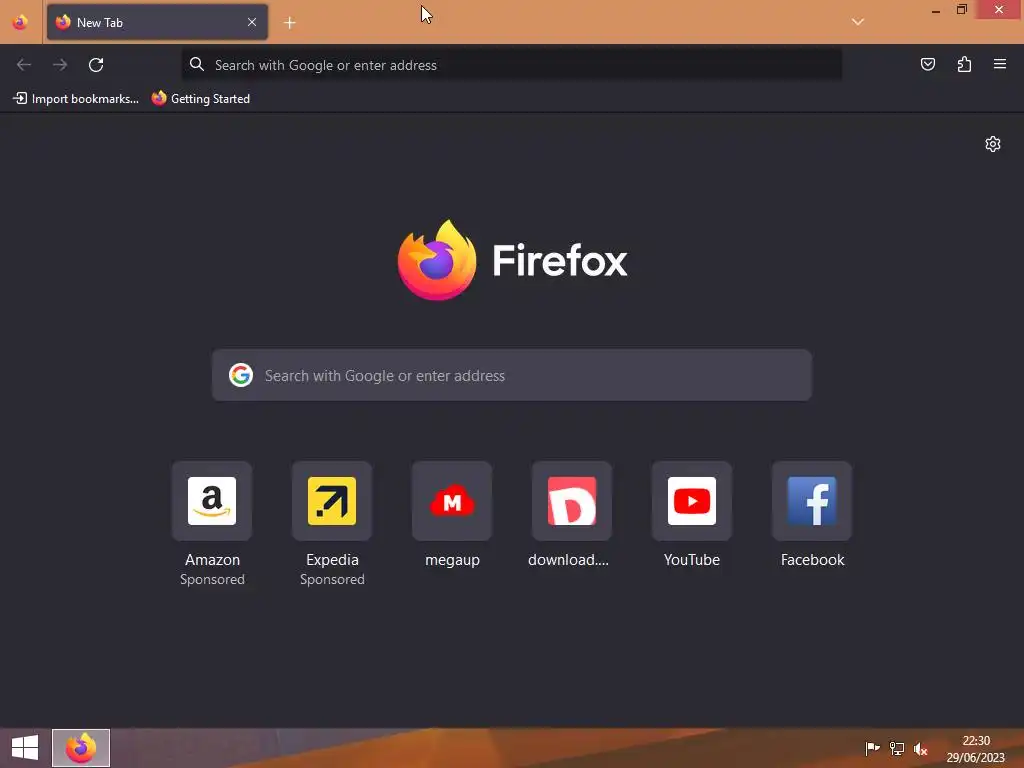
Task: Minimize the Firefox window
Action: click(x=936, y=10)
